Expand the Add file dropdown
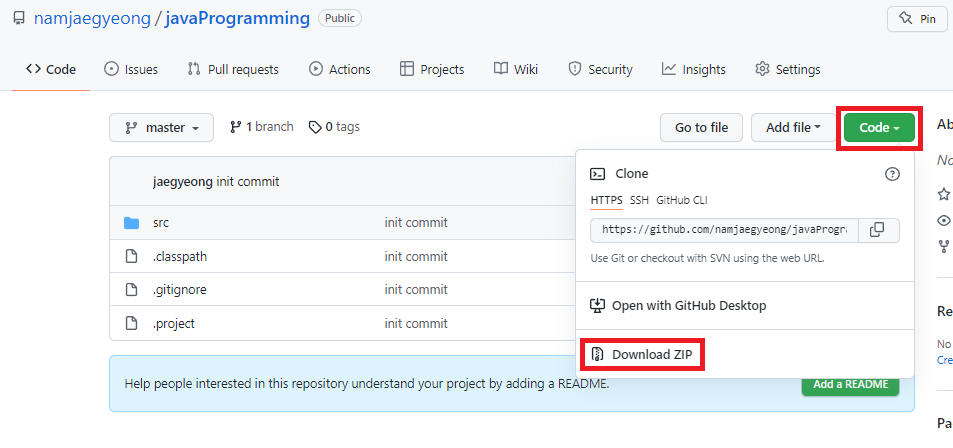This screenshot has width=953, height=448. (793, 128)
